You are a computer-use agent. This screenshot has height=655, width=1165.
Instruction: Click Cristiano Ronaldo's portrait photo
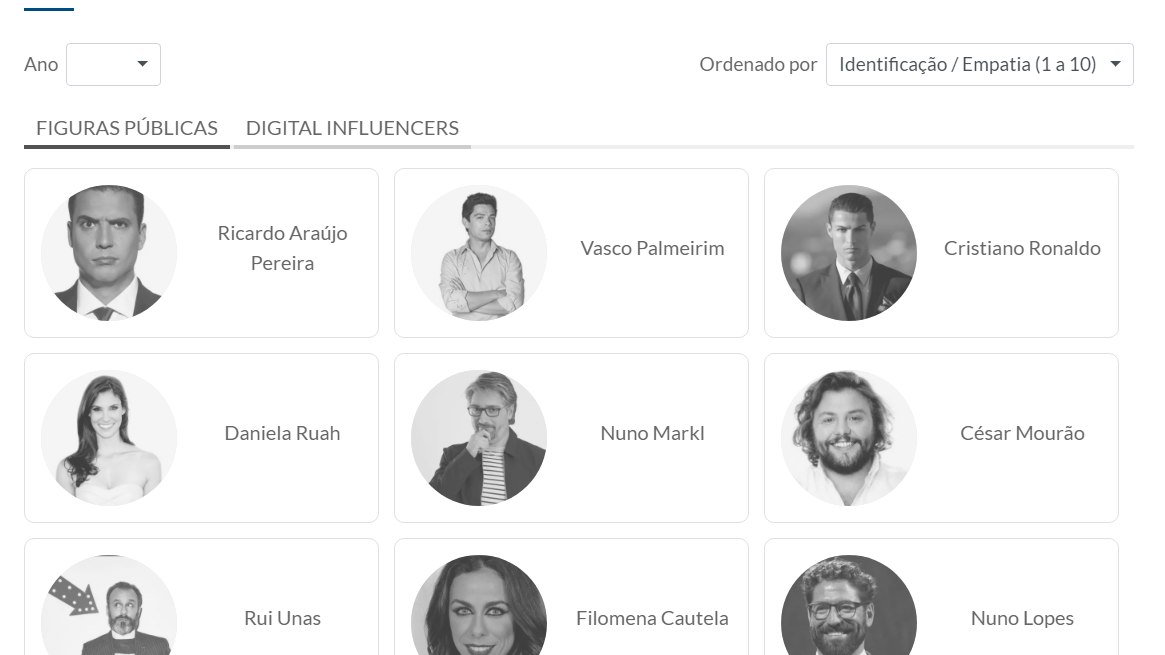click(849, 253)
